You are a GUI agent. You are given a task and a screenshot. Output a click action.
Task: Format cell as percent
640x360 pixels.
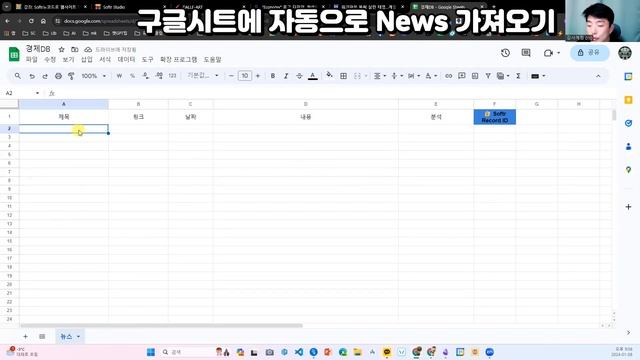click(132, 76)
